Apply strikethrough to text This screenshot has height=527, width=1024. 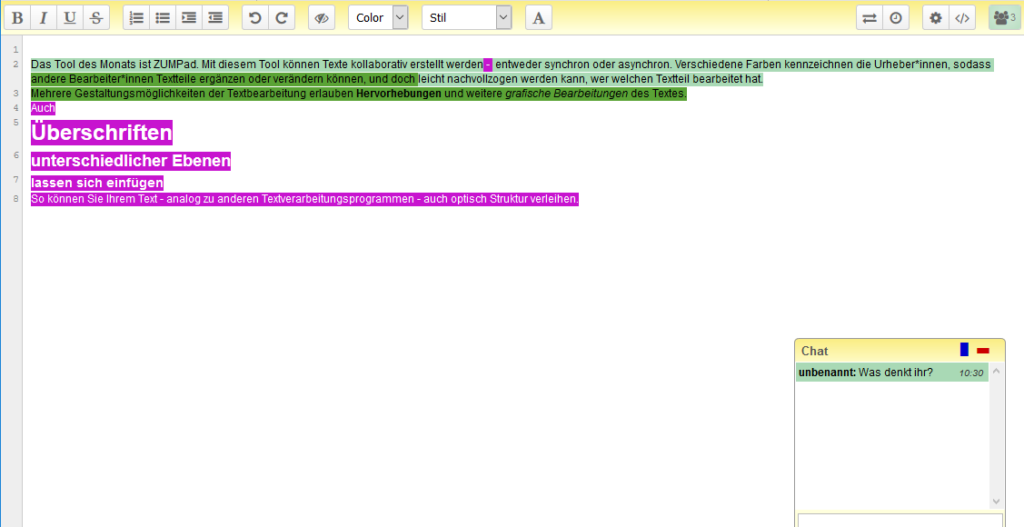(x=95, y=18)
